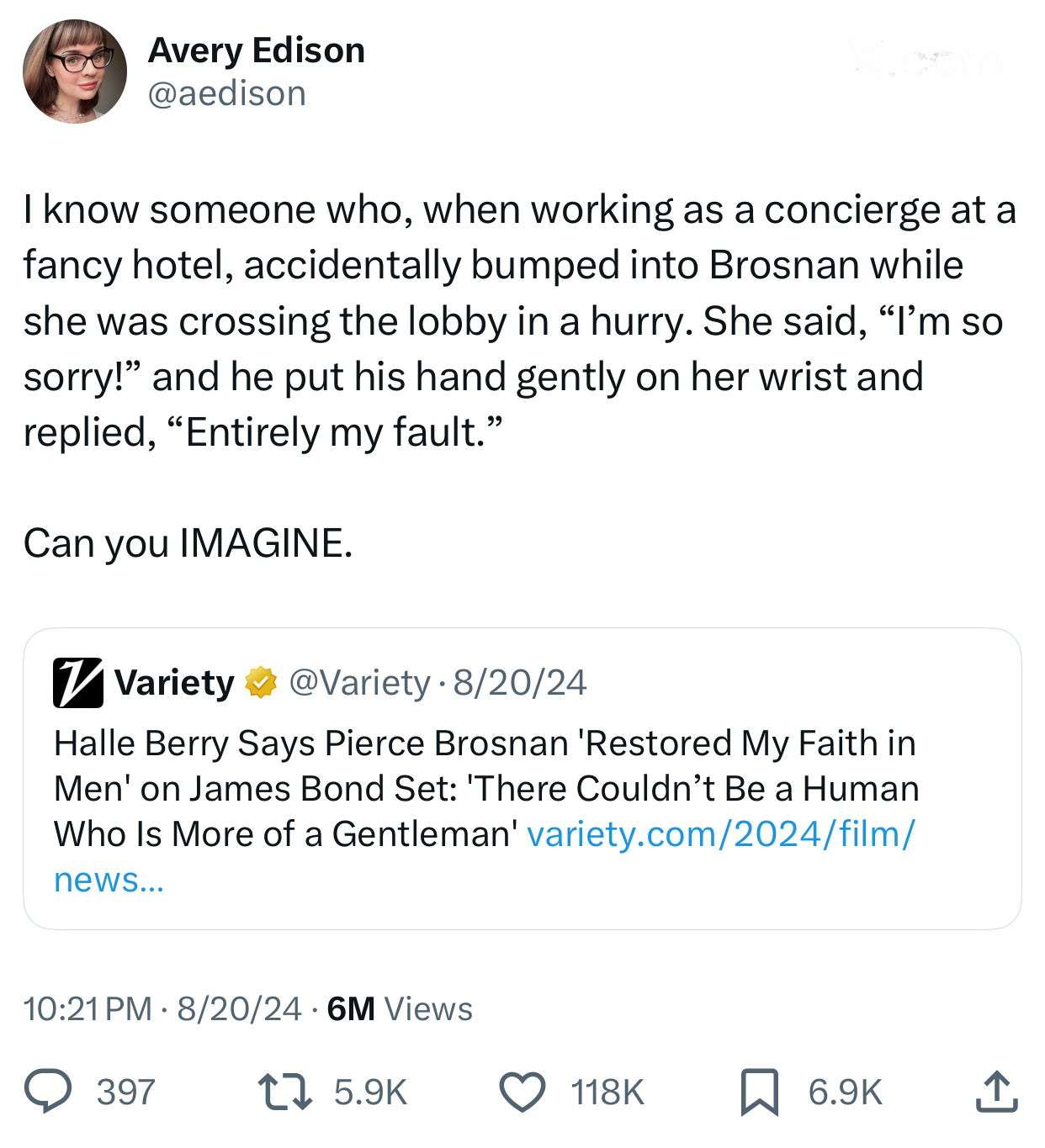Image resolution: width=1045 pixels, height=1148 pixels.
Task: Like the tweet with the heart icon
Action: 522,1092
